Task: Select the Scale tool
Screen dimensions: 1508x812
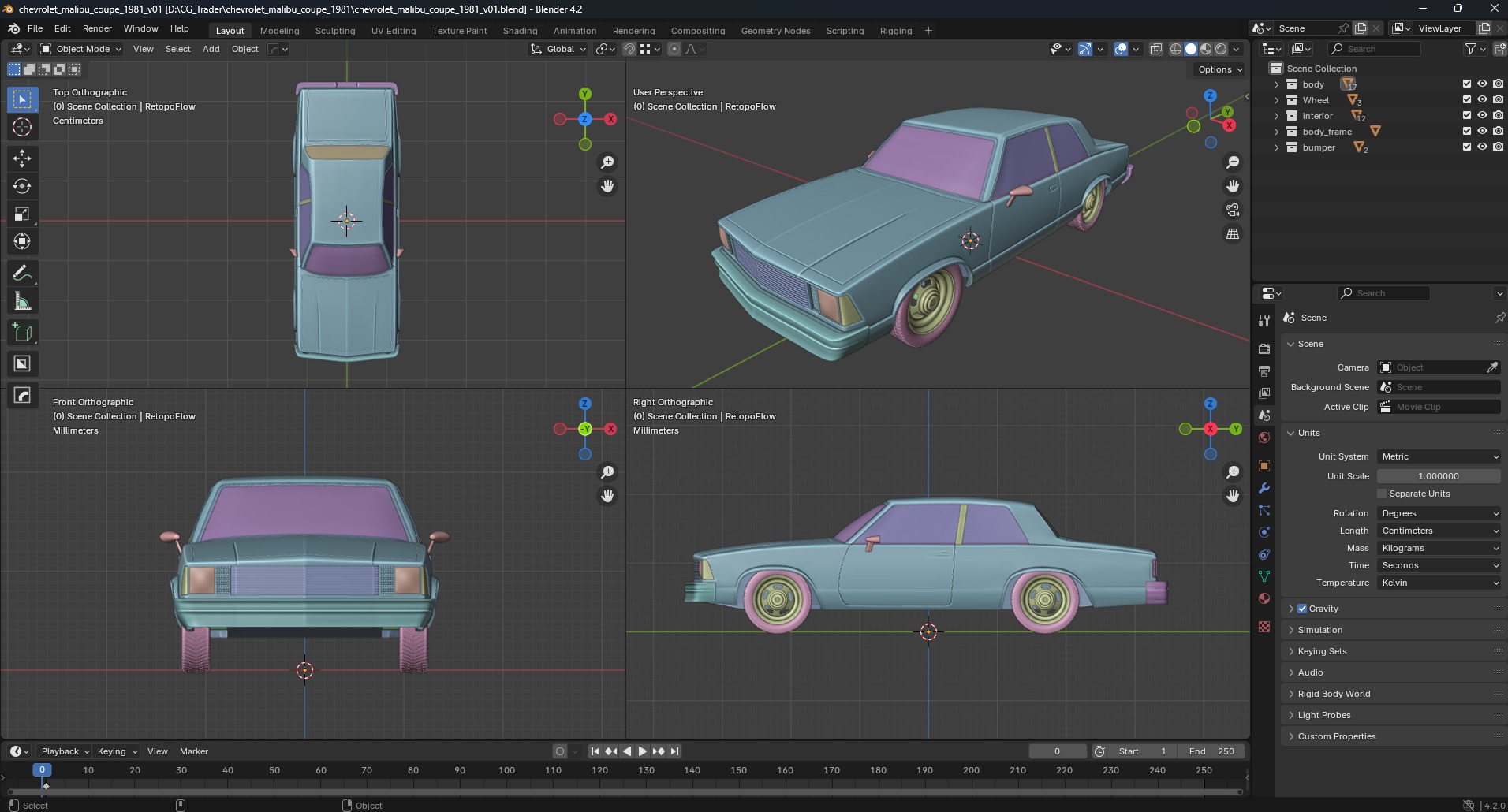Action: tap(22, 214)
